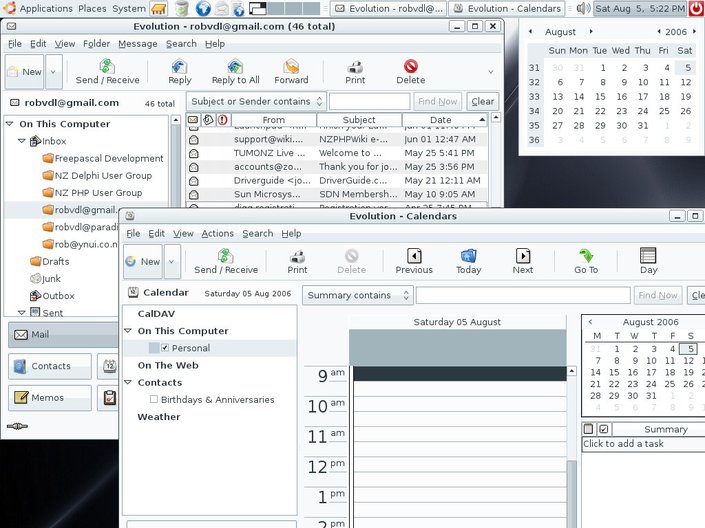The width and height of the screenshot is (705, 528).
Task: Click Send / Receive in the mail window
Action: point(107,72)
